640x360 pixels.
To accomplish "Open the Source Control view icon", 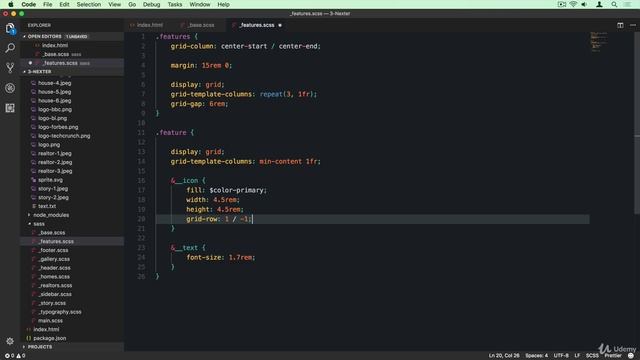I will [x=10, y=68].
